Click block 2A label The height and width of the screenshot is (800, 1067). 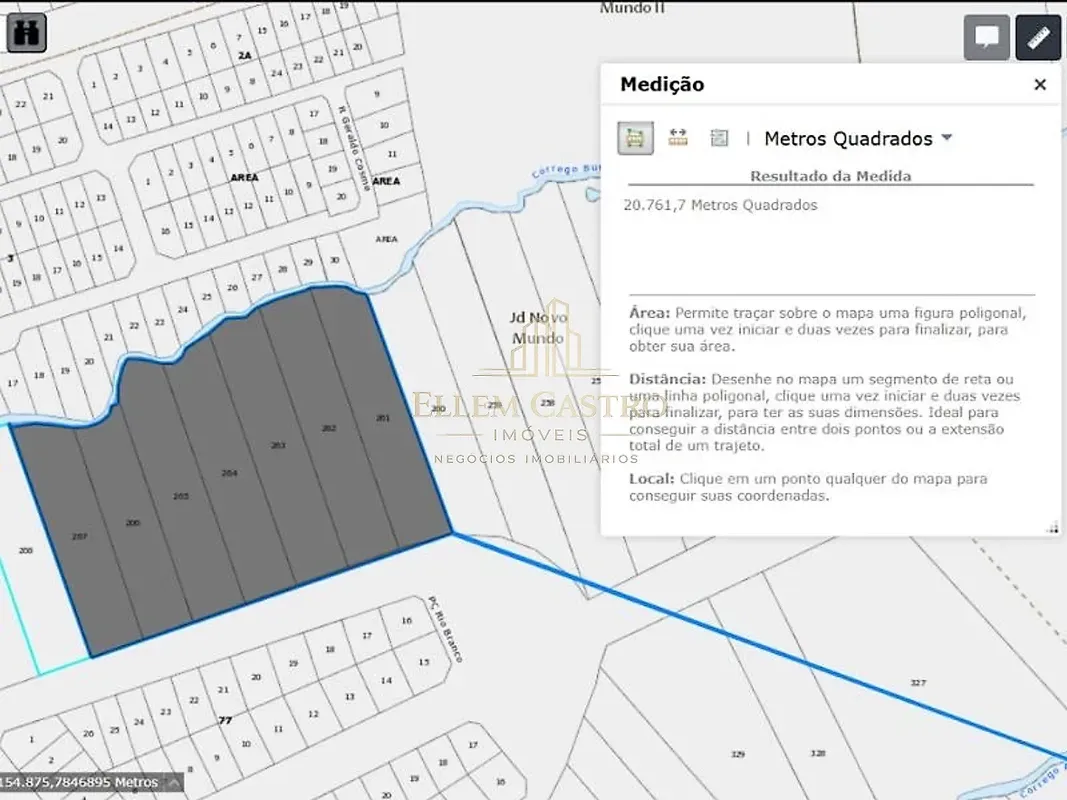[244, 56]
